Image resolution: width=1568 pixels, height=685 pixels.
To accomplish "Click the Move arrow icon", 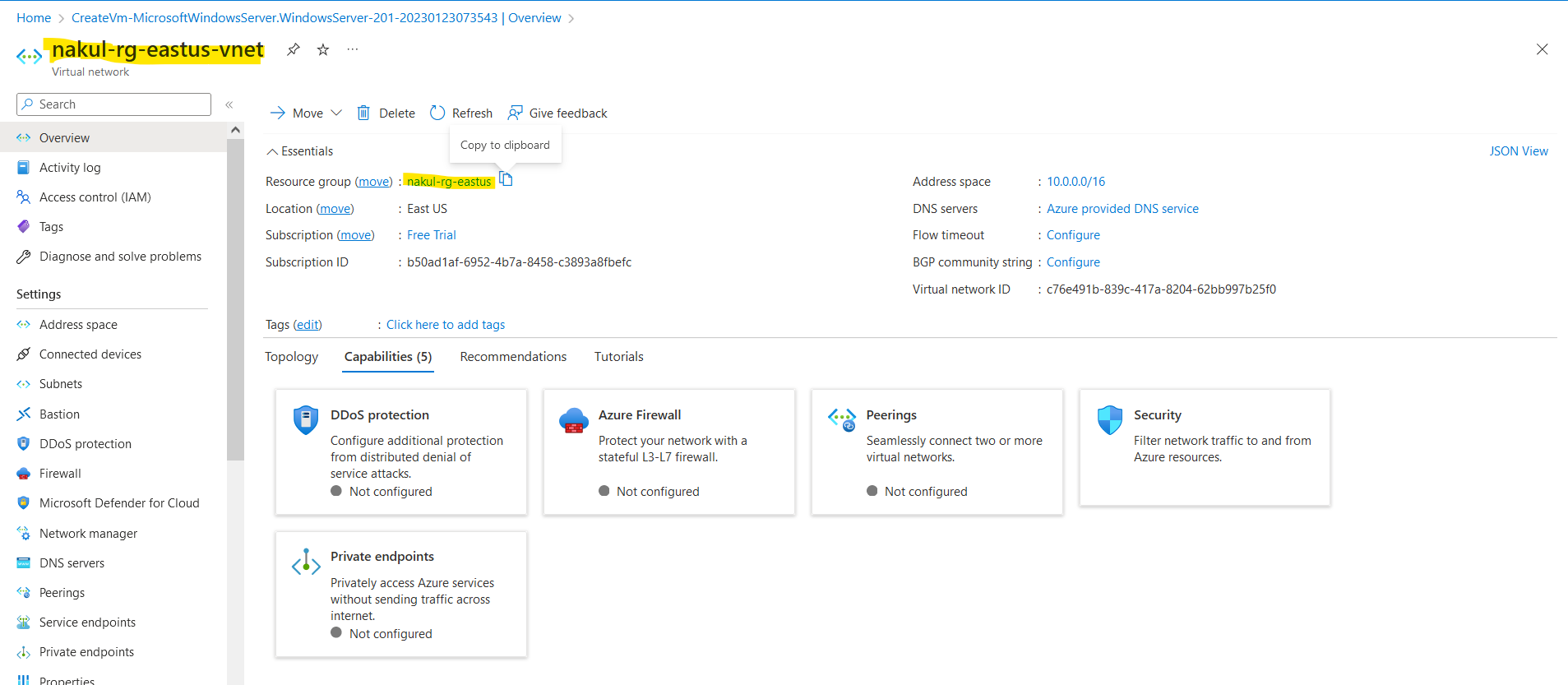I will tap(278, 113).
